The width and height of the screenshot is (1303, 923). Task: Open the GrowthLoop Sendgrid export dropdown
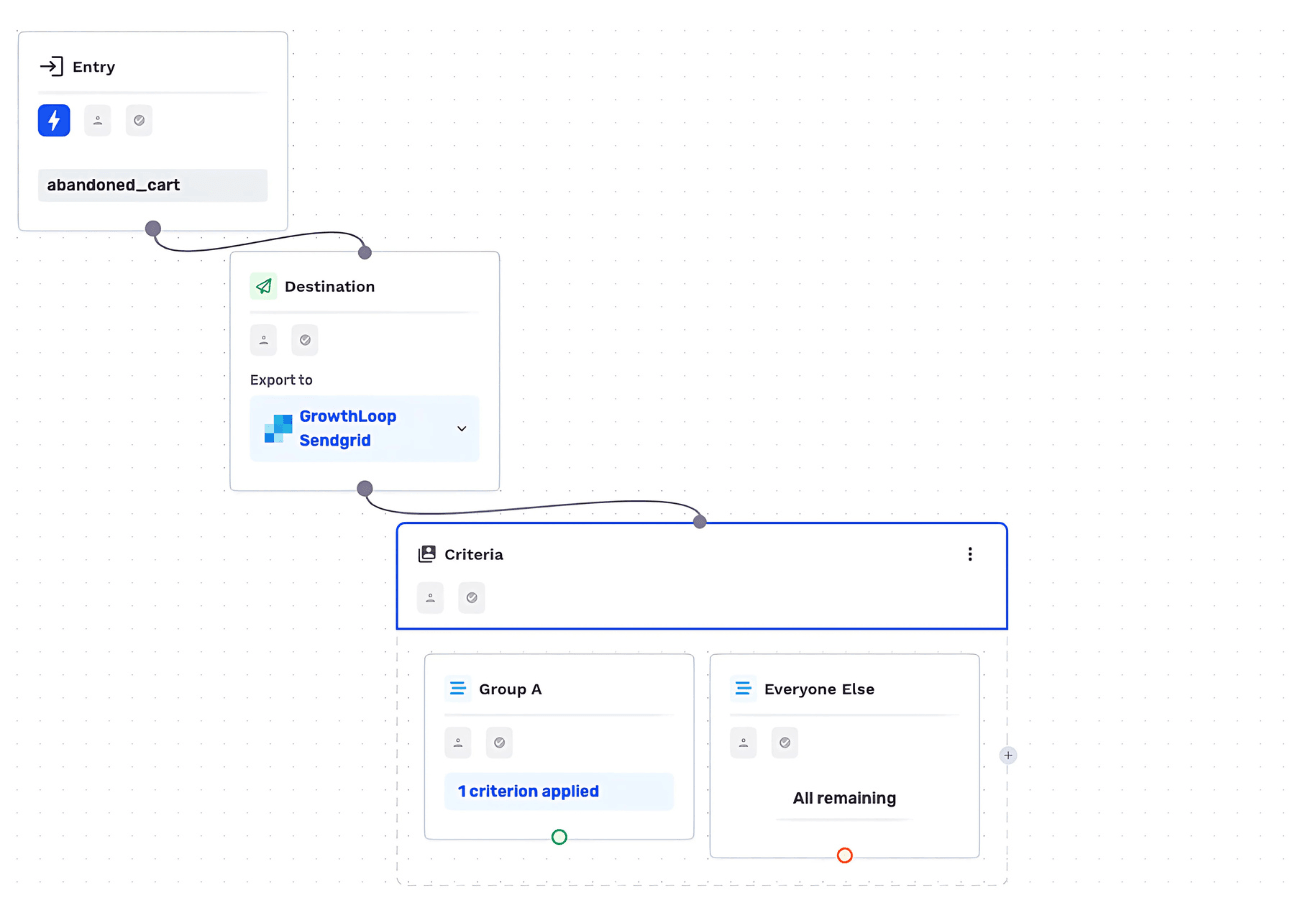364,428
